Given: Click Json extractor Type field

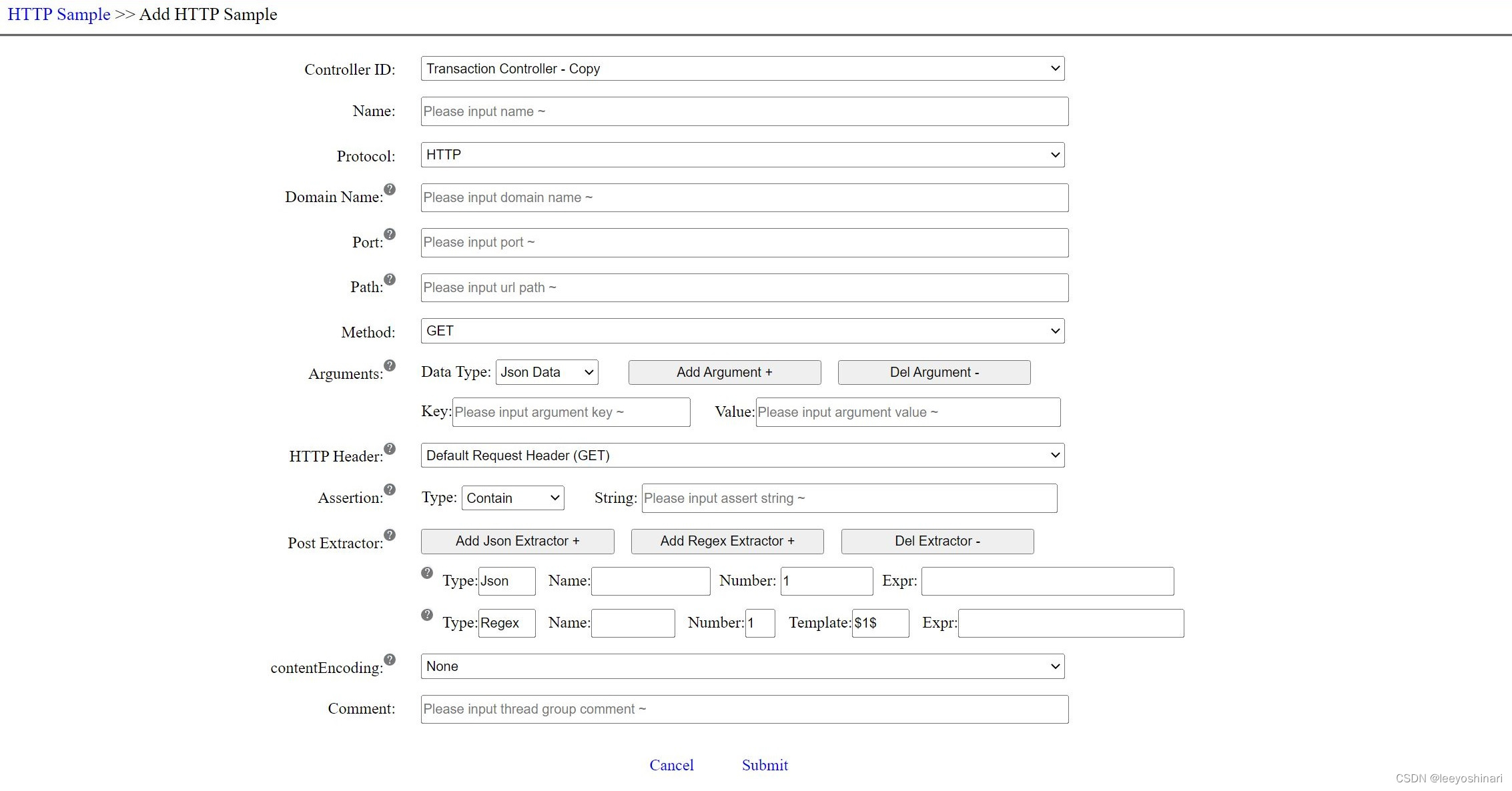Looking at the screenshot, I should [x=507, y=581].
